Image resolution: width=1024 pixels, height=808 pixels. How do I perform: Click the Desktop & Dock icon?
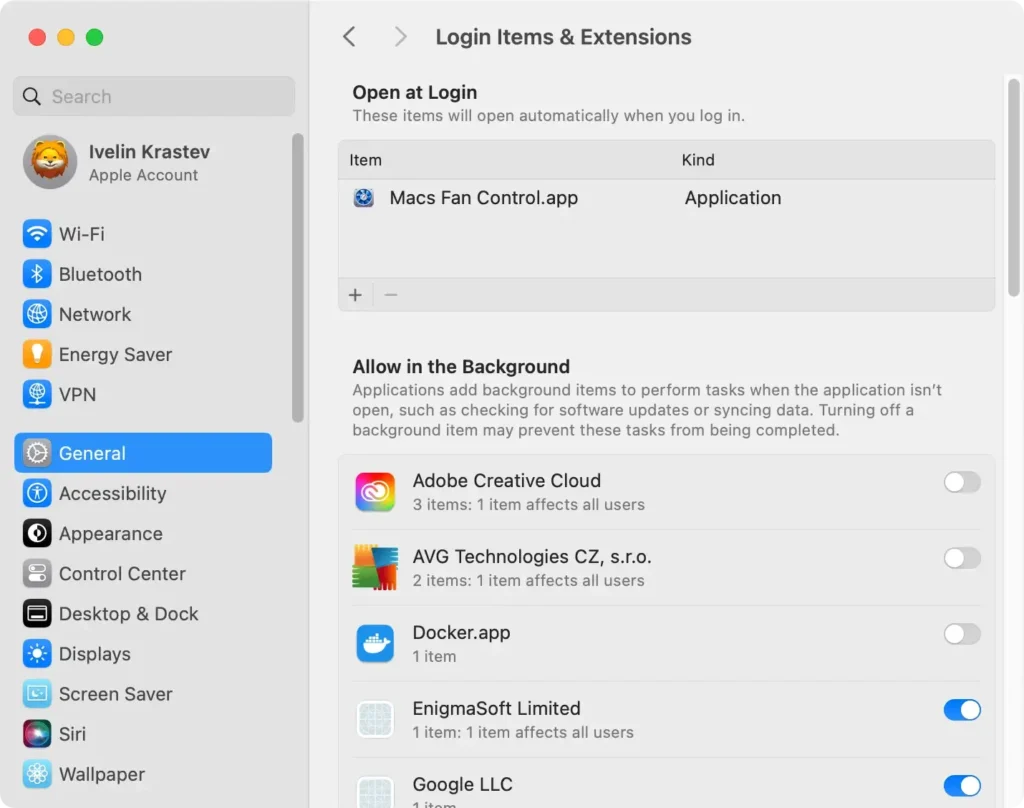37,613
